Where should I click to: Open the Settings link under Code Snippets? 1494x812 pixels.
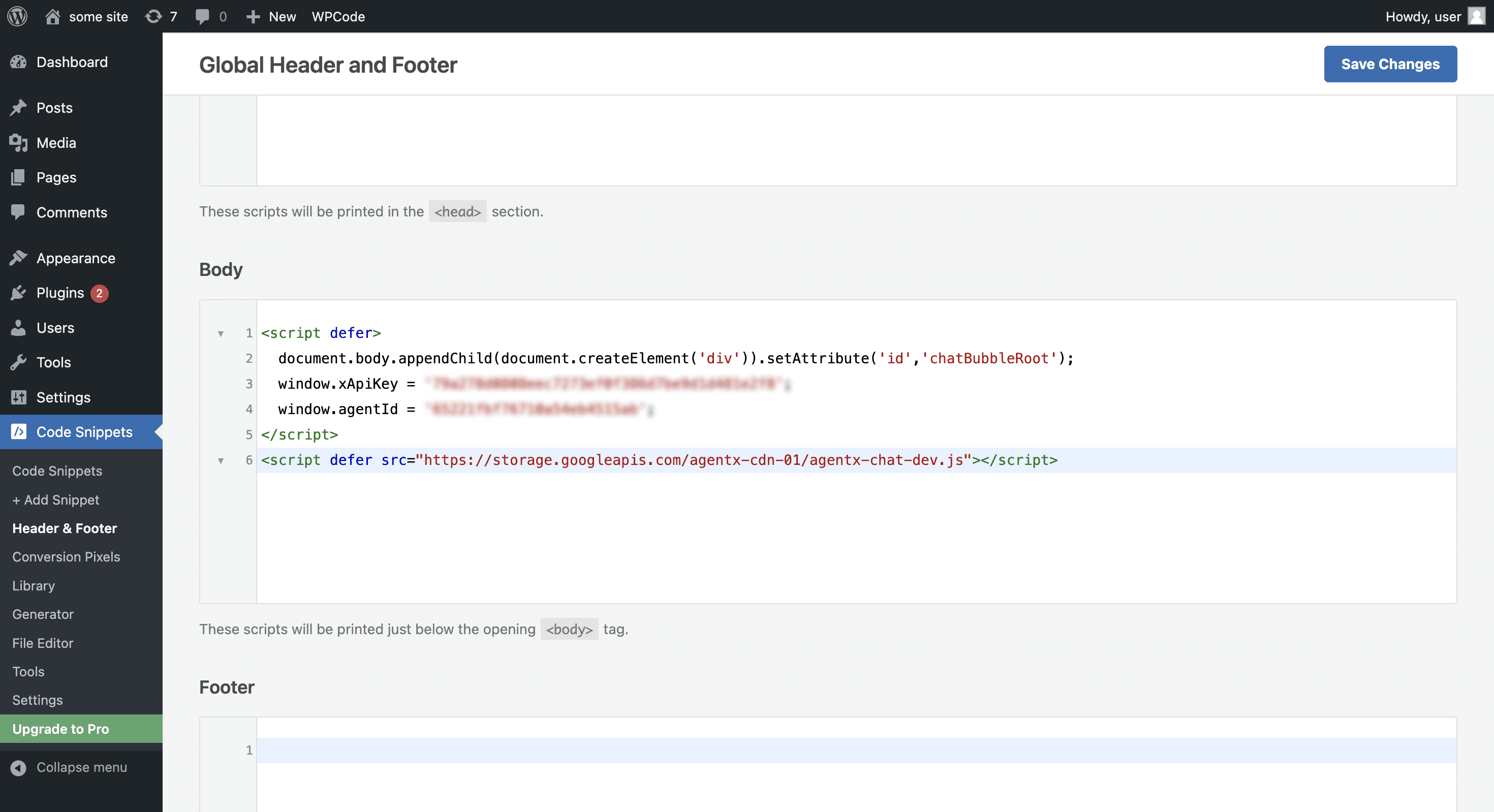(37, 700)
